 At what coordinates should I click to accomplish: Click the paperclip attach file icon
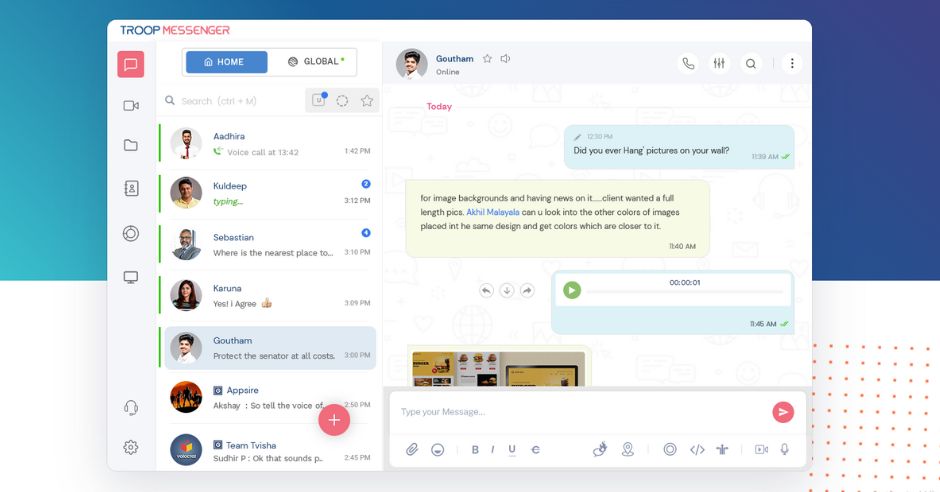pos(411,450)
